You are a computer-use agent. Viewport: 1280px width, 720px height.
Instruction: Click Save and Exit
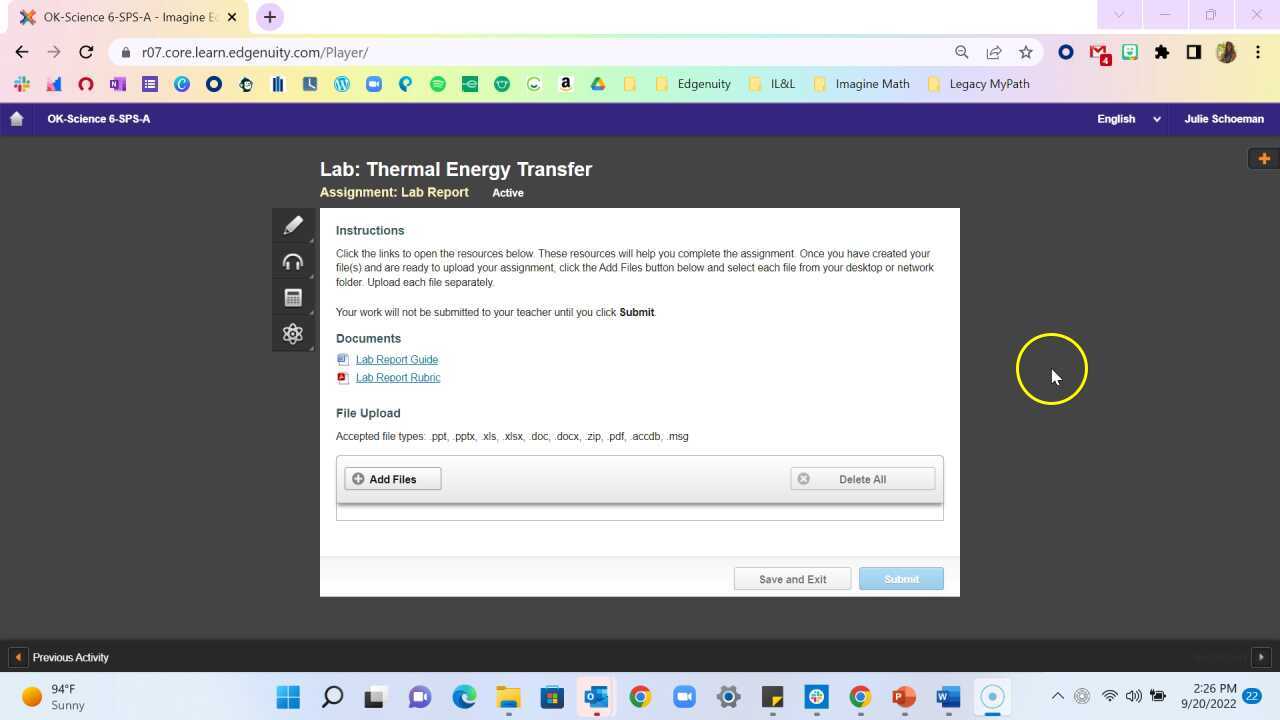click(x=793, y=579)
